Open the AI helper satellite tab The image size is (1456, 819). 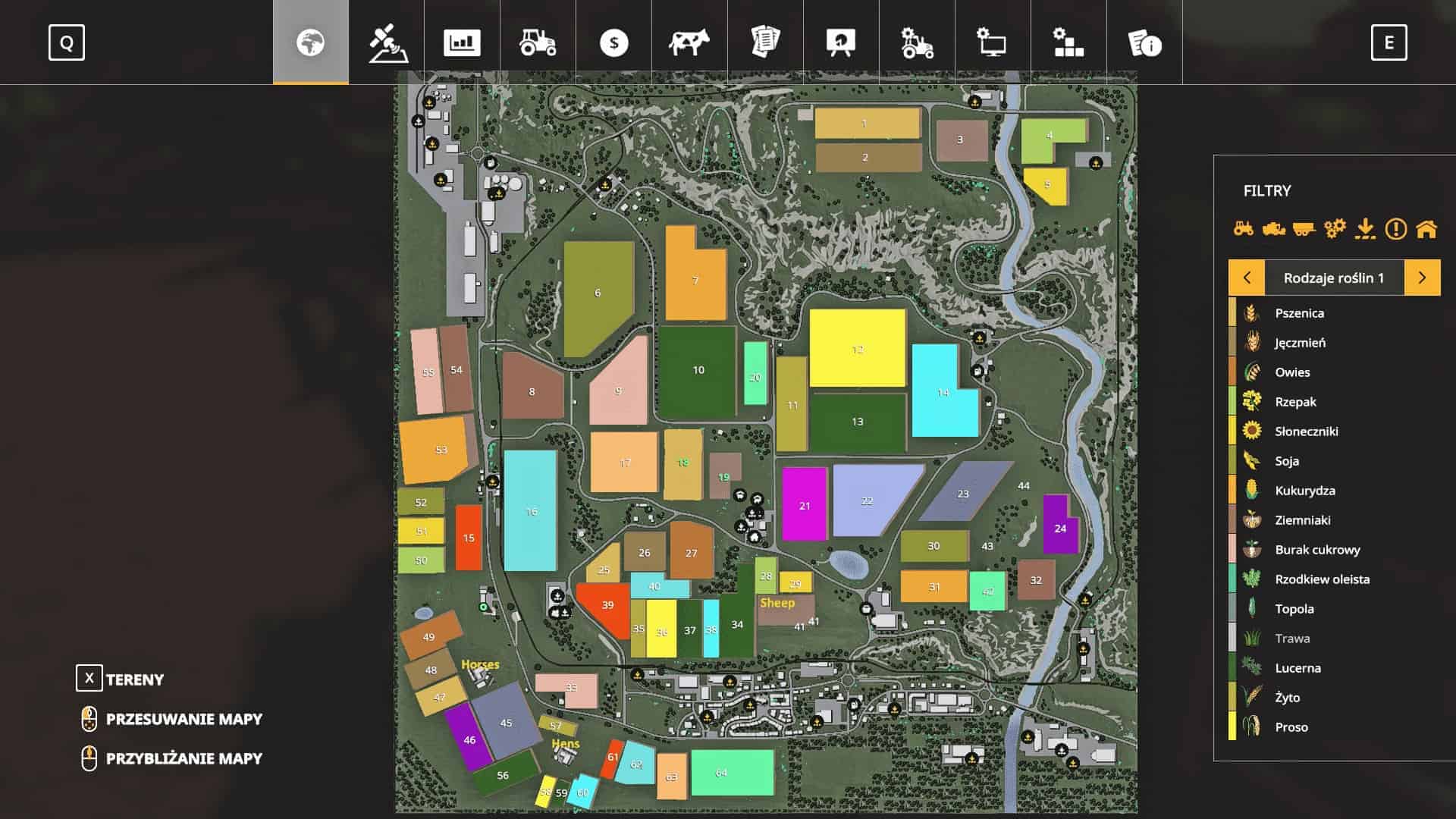click(x=387, y=42)
